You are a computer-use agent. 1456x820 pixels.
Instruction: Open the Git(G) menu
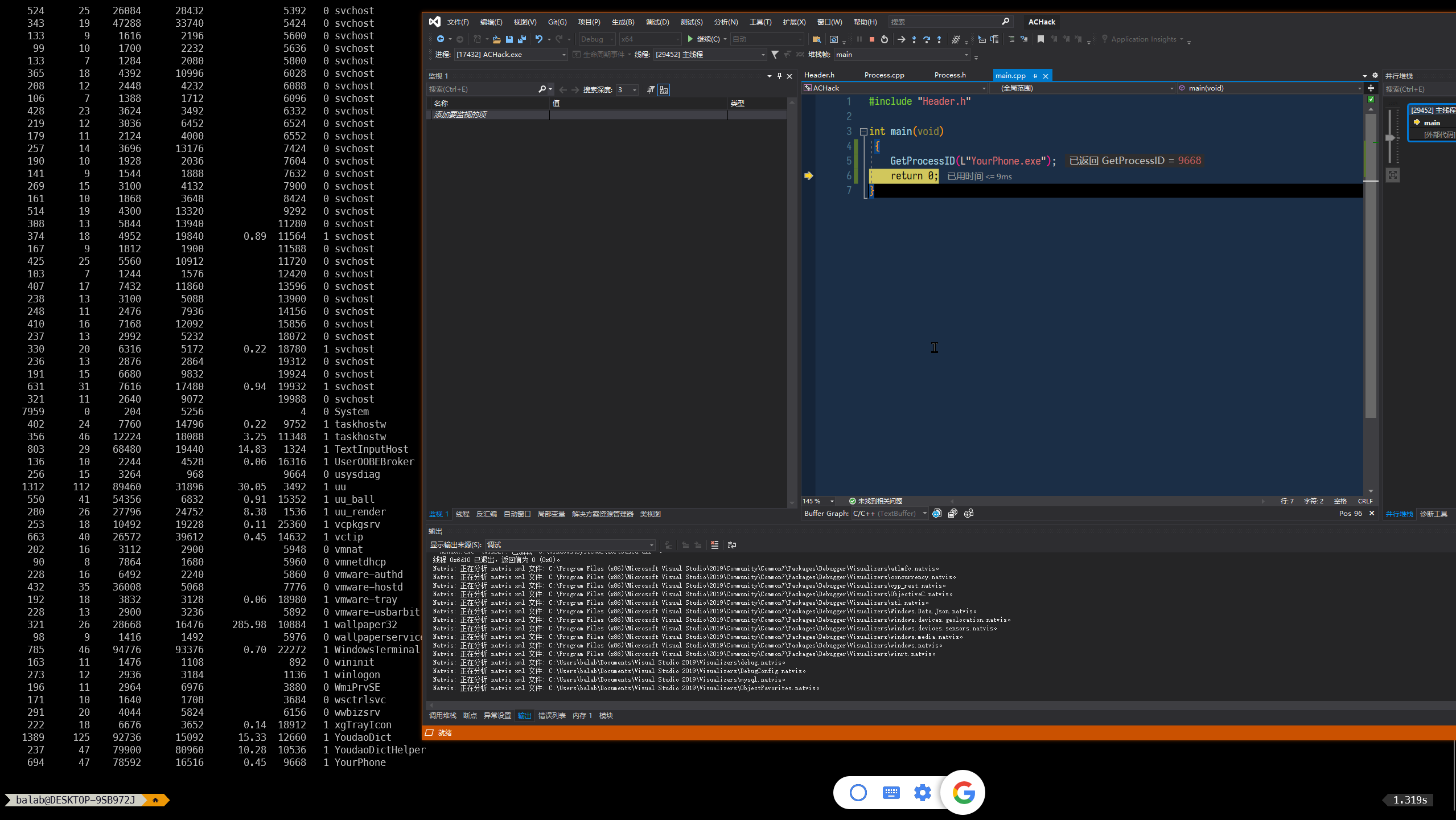pyautogui.click(x=557, y=22)
